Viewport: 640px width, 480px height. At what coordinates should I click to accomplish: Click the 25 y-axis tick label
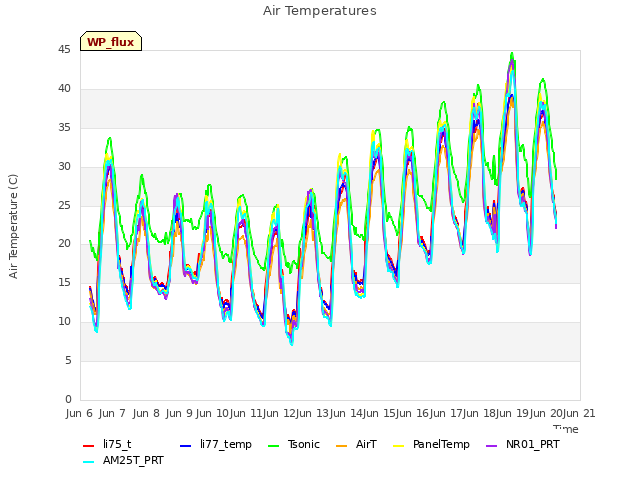pyautogui.click(x=64, y=205)
